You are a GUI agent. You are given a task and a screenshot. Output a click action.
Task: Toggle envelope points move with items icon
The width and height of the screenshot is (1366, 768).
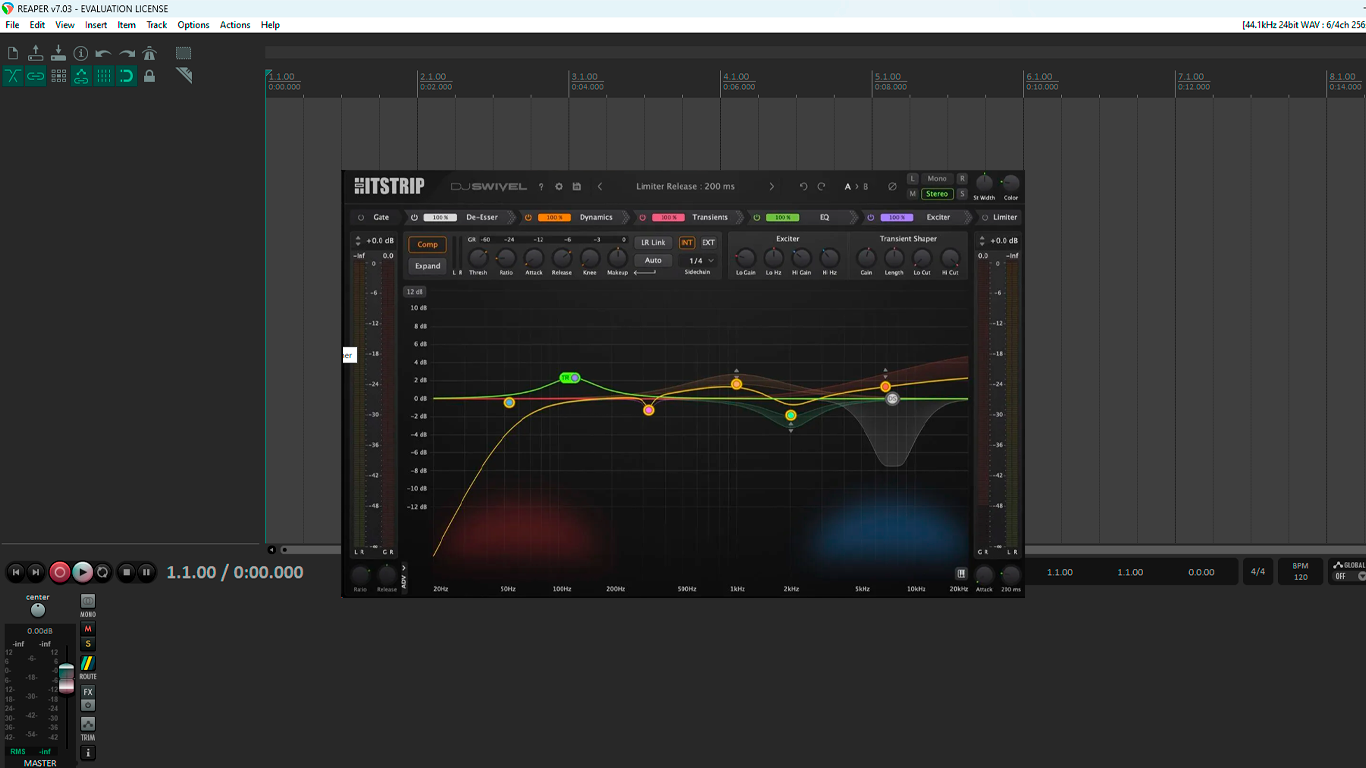[81, 76]
